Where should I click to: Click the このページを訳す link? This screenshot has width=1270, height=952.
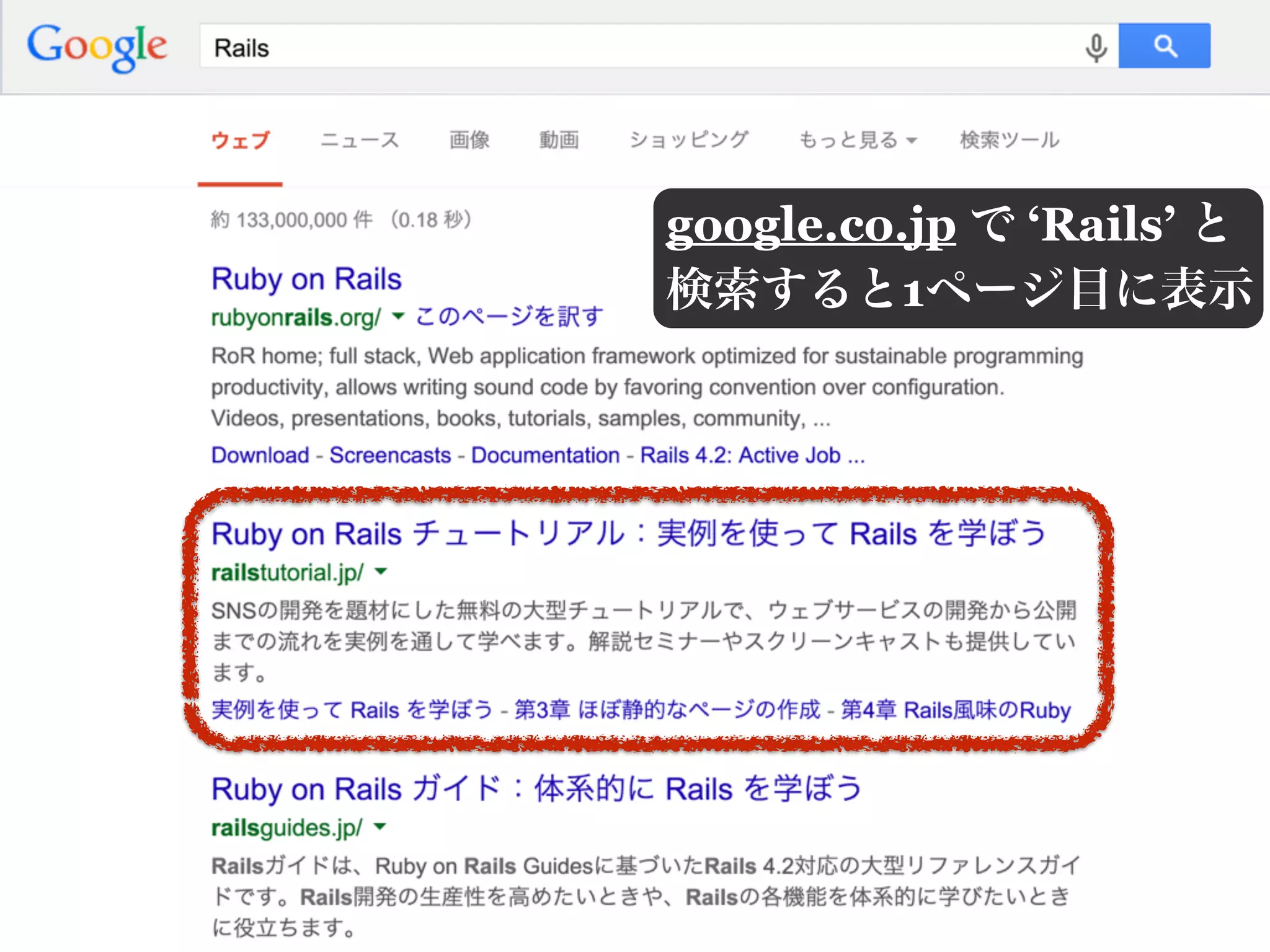tap(509, 317)
